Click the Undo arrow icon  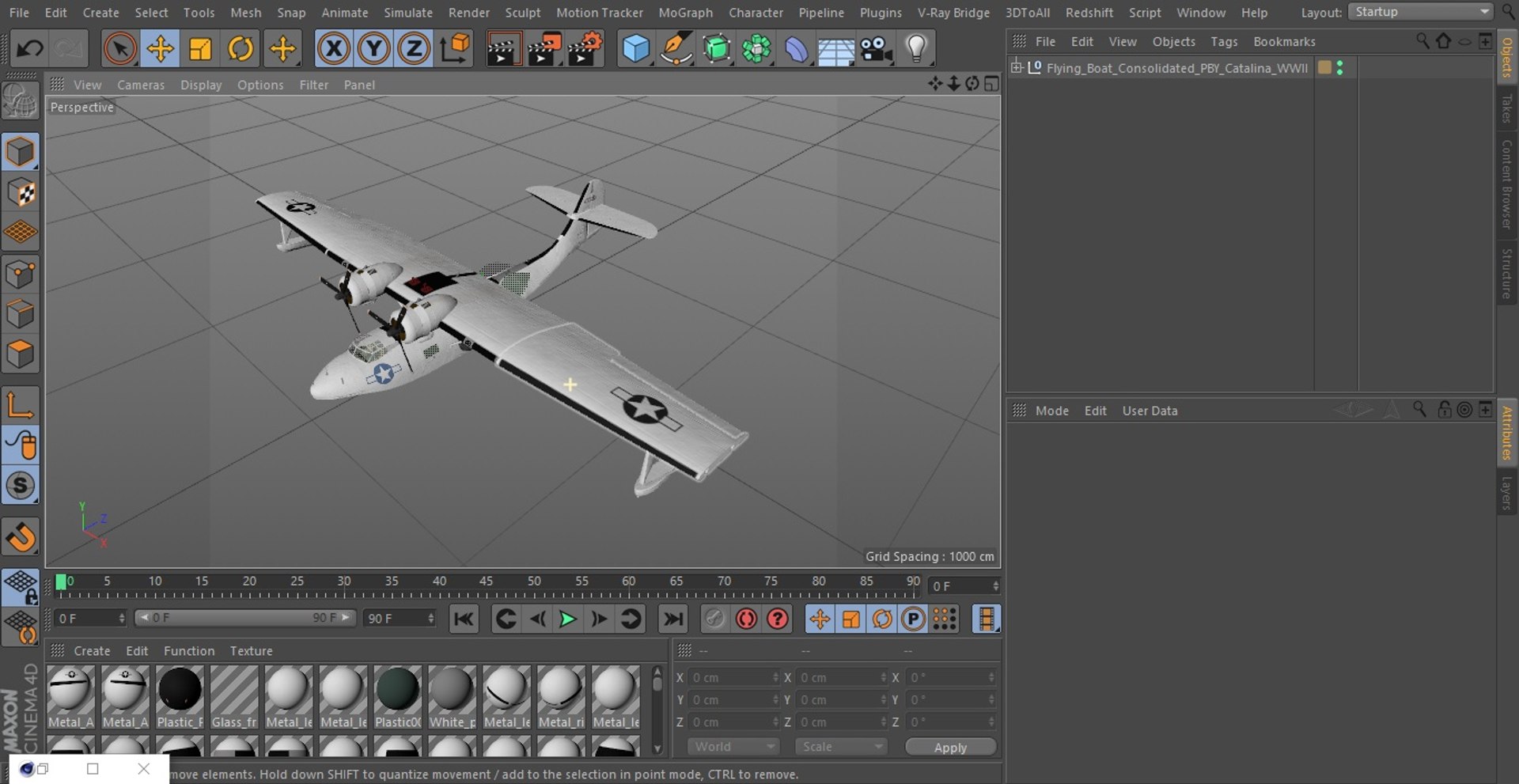(x=29, y=49)
